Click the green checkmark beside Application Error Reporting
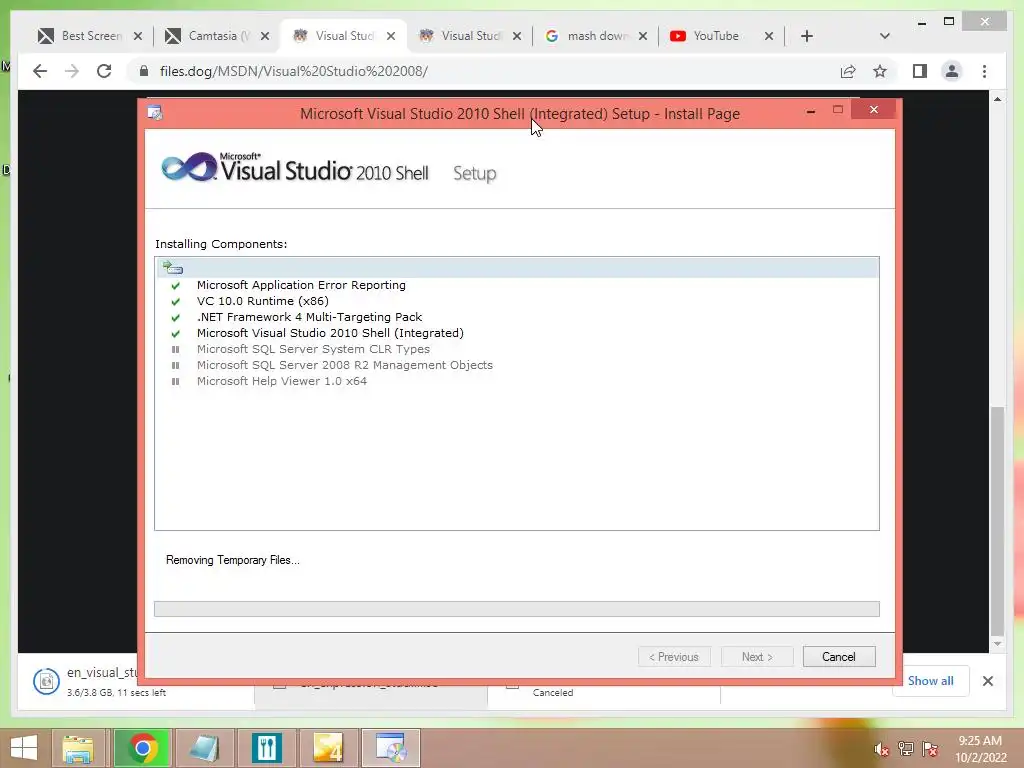This screenshot has width=1024, height=768. point(175,285)
